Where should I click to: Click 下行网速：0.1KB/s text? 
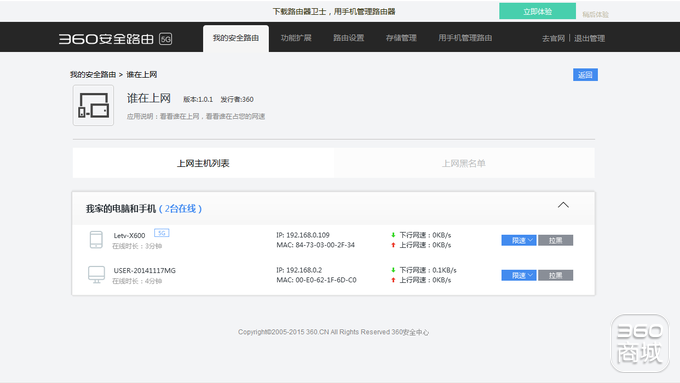(x=428, y=270)
